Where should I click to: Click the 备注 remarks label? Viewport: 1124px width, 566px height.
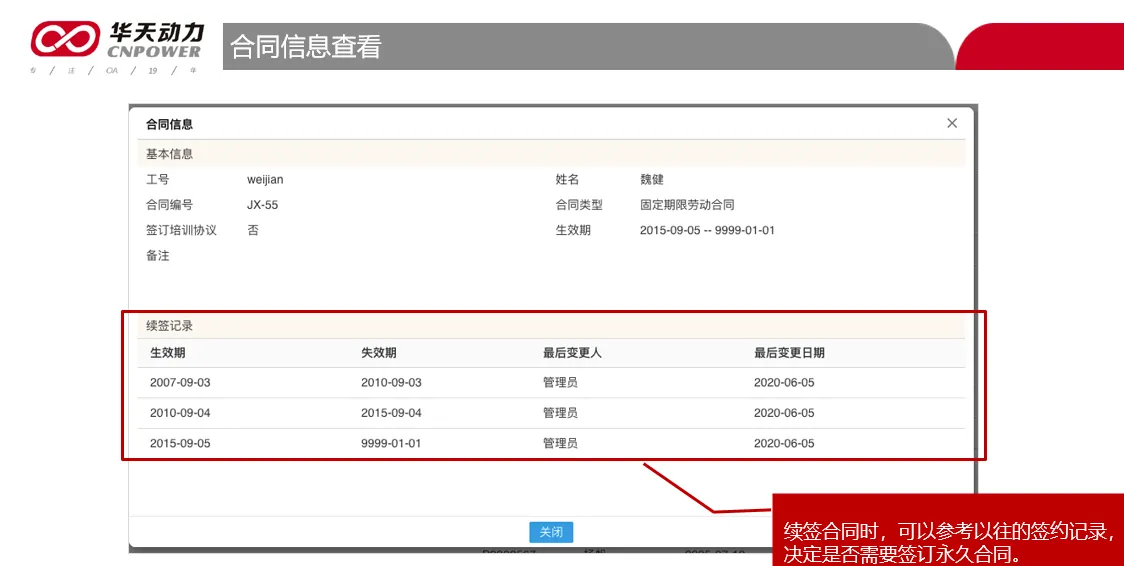click(158, 256)
